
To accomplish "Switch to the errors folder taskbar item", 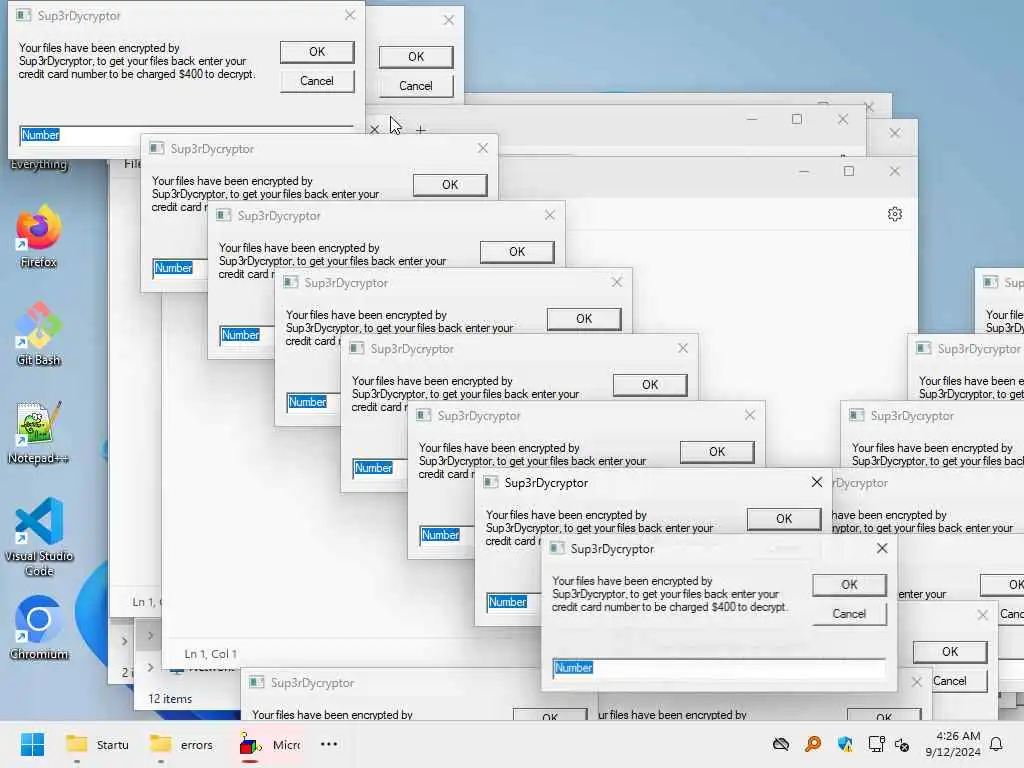I will tap(182, 744).
